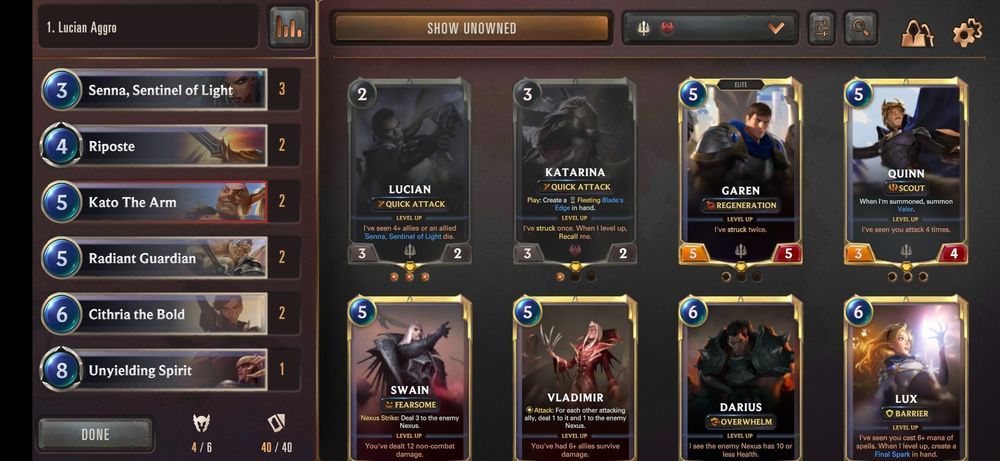
Task: Toggle the checkmark in region filter
Action: click(776, 28)
